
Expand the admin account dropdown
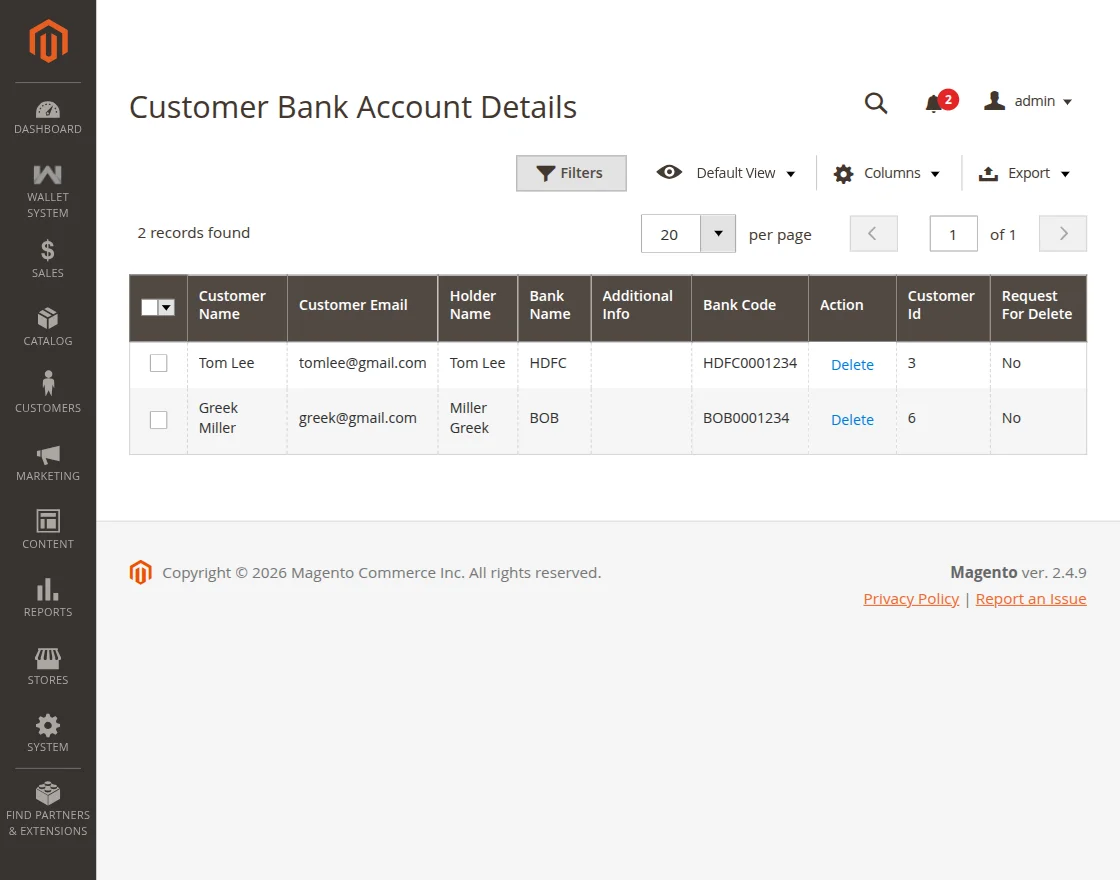point(1029,101)
